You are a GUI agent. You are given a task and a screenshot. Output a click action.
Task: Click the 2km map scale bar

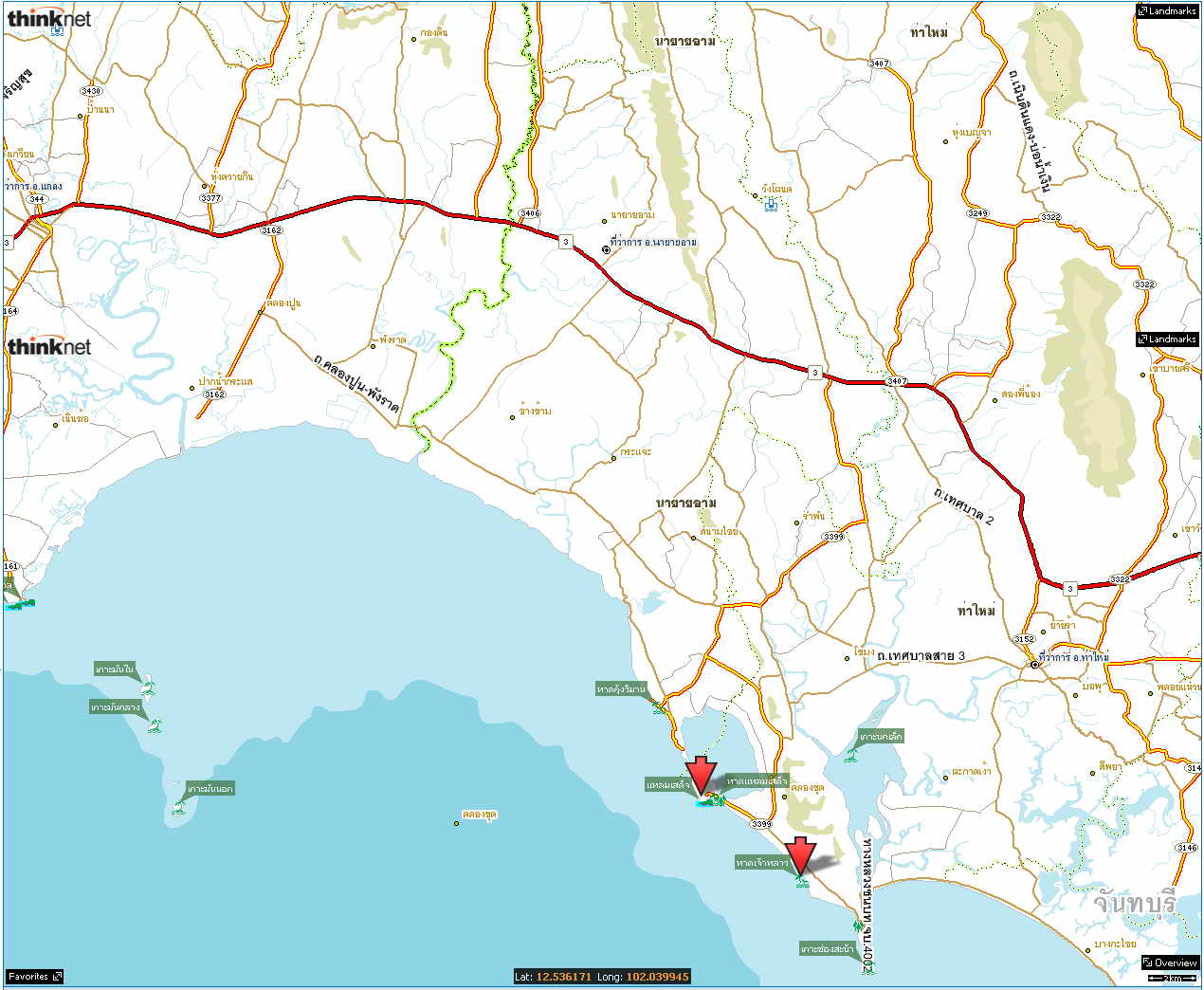pos(1172,978)
